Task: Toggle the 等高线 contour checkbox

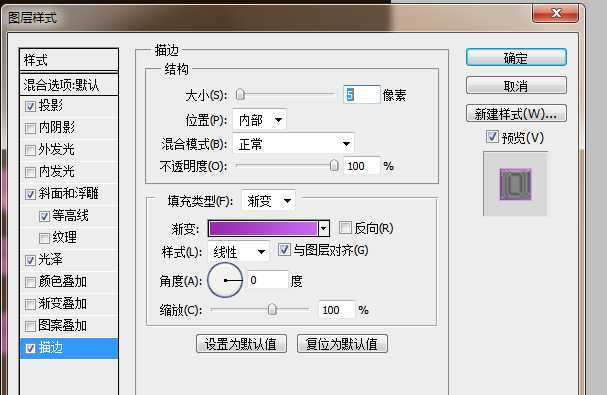Action: point(44,216)
